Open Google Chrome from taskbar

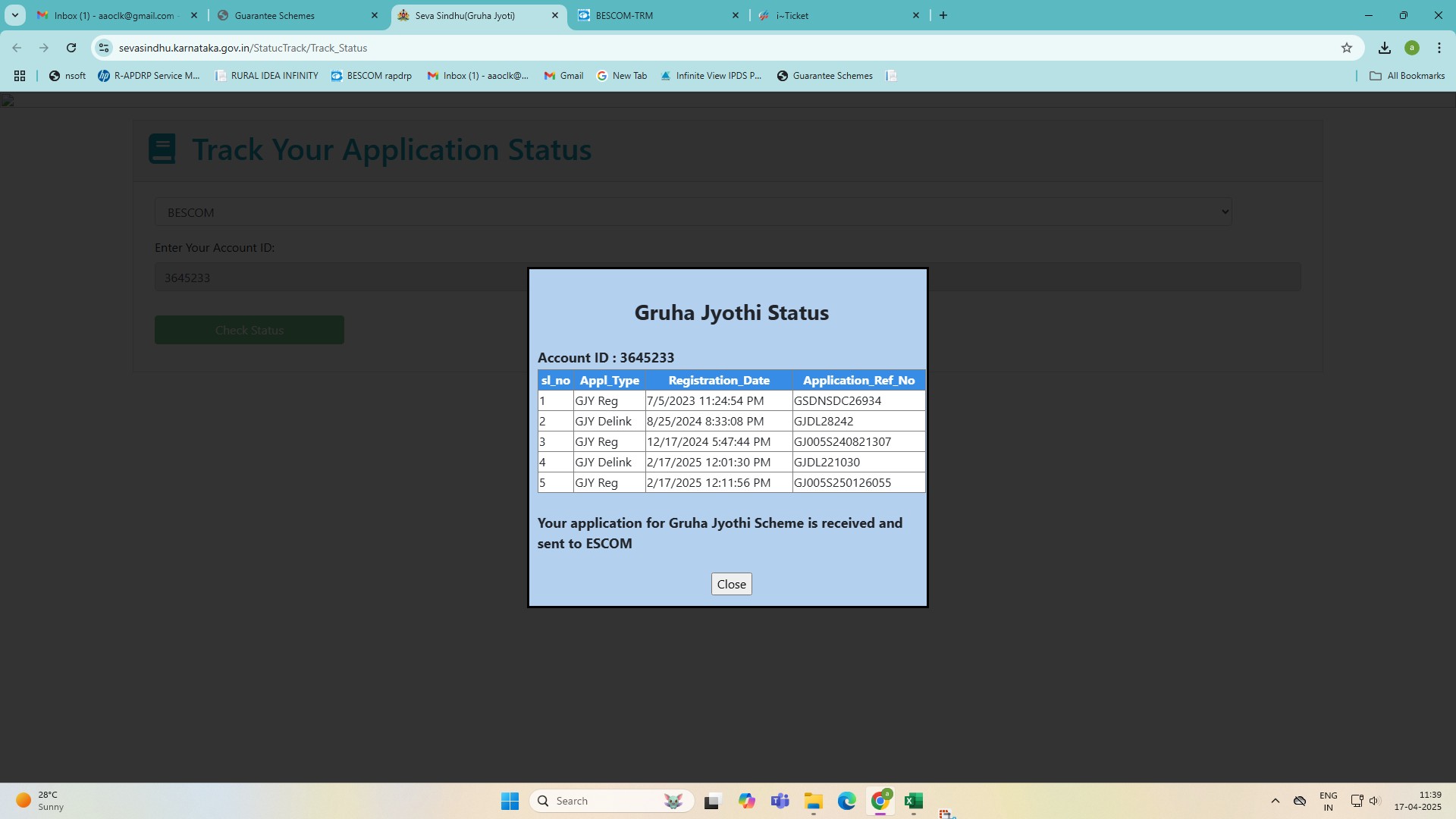[880, 801]
